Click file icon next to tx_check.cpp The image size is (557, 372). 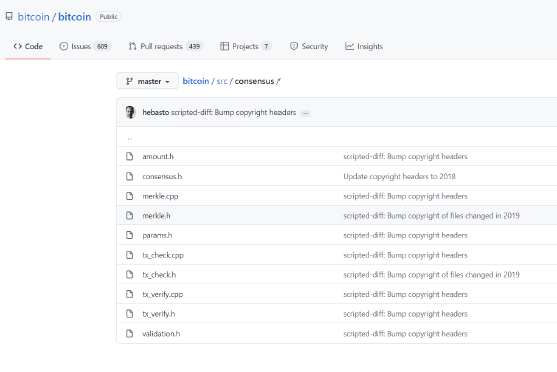click(130, 255)
